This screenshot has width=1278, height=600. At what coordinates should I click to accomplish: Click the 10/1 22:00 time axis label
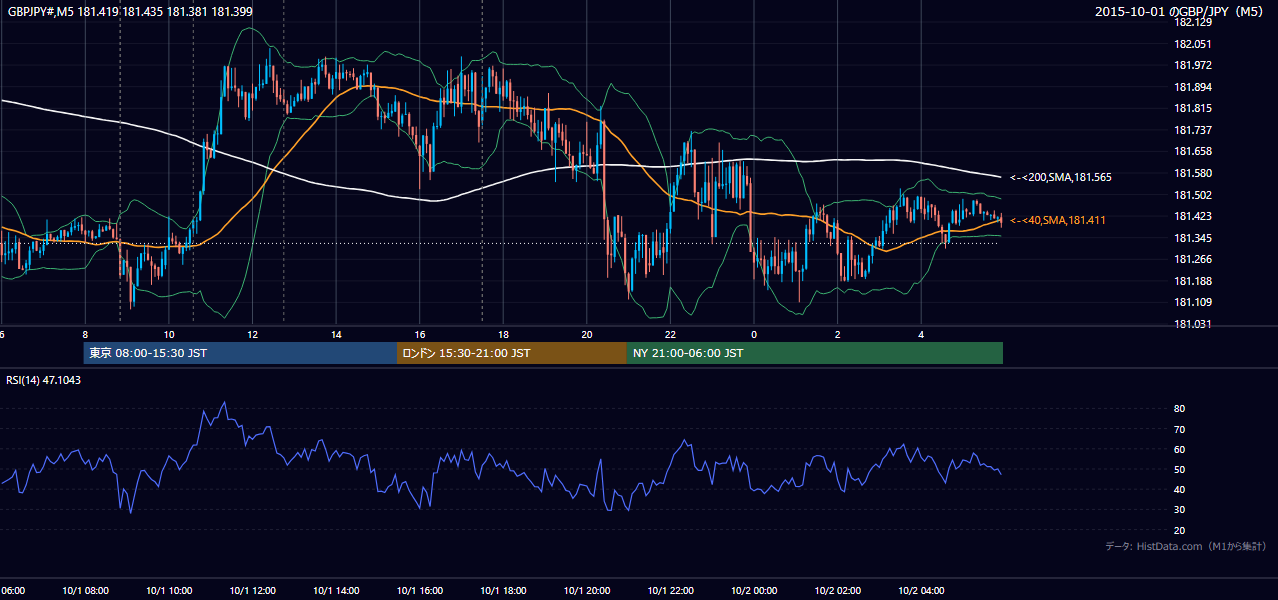[x=670, y=591]
